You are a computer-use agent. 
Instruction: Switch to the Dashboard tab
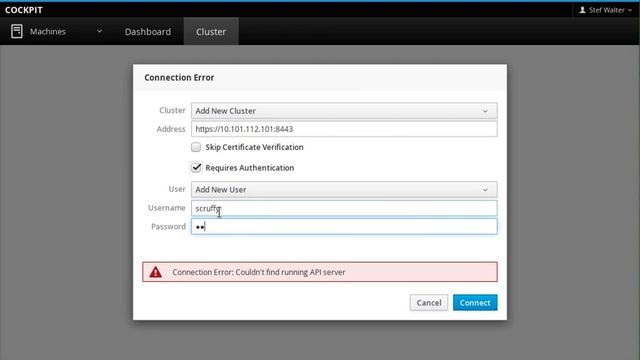coord(148,31)
